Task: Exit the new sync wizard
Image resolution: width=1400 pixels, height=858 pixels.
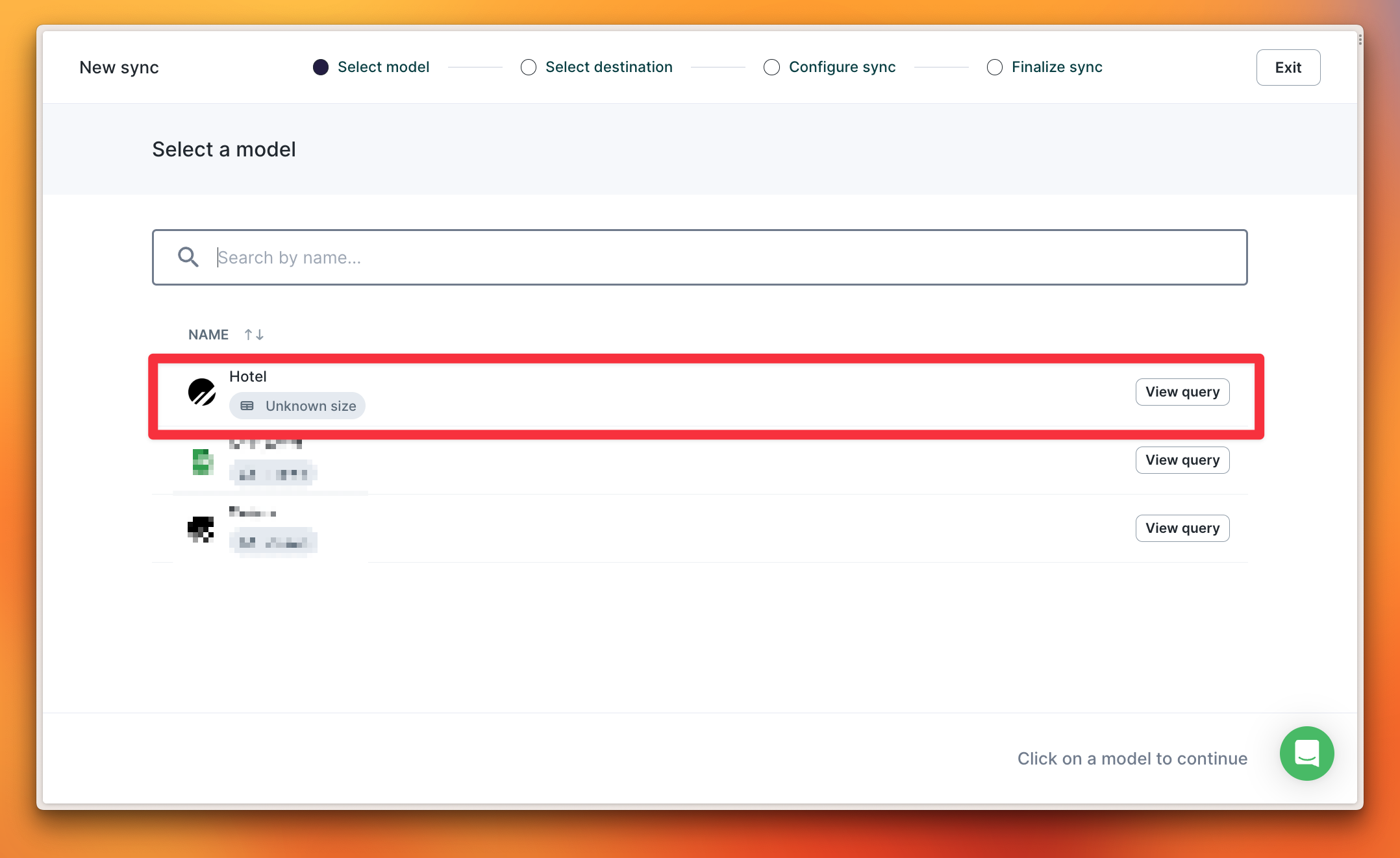Action: [x=1288, y=67]
